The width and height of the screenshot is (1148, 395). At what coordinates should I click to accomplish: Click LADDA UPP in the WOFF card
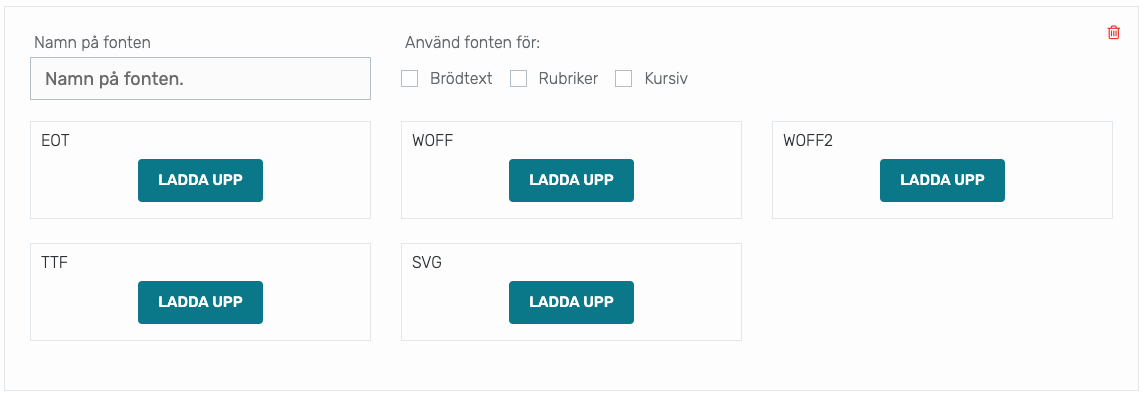(571, 180)
